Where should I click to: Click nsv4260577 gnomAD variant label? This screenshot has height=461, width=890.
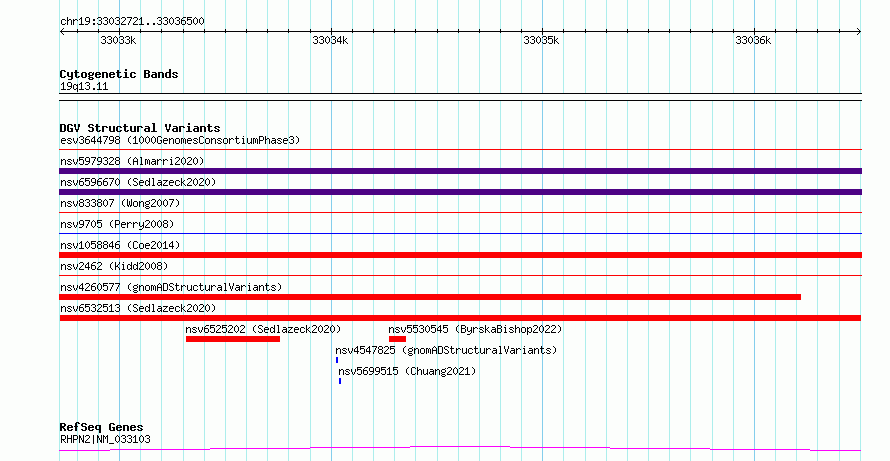[x=171, y=287]
